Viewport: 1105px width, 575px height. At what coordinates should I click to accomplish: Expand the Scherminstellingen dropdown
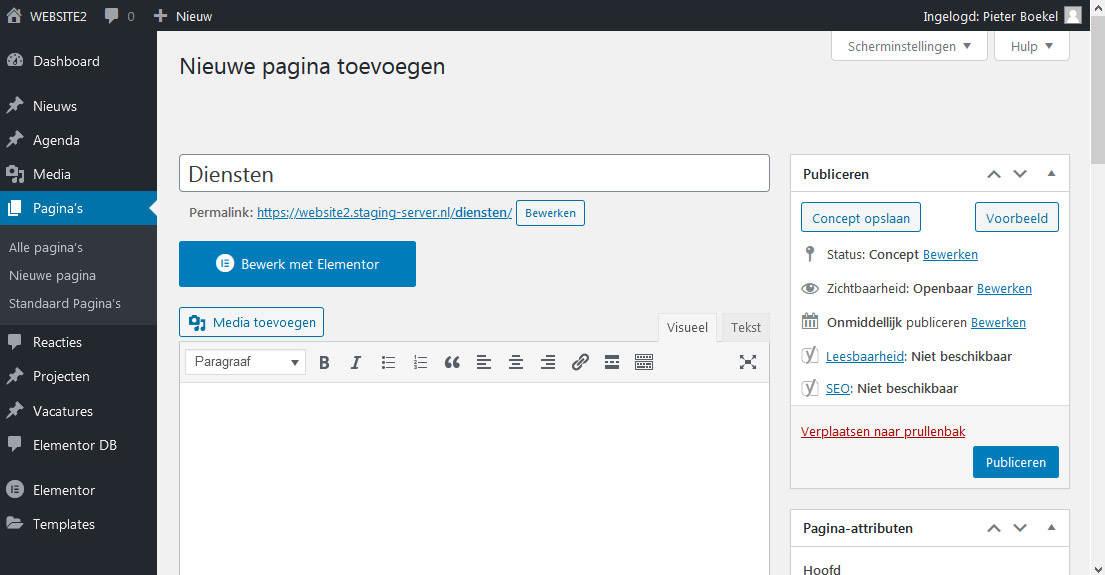[909, 46]
